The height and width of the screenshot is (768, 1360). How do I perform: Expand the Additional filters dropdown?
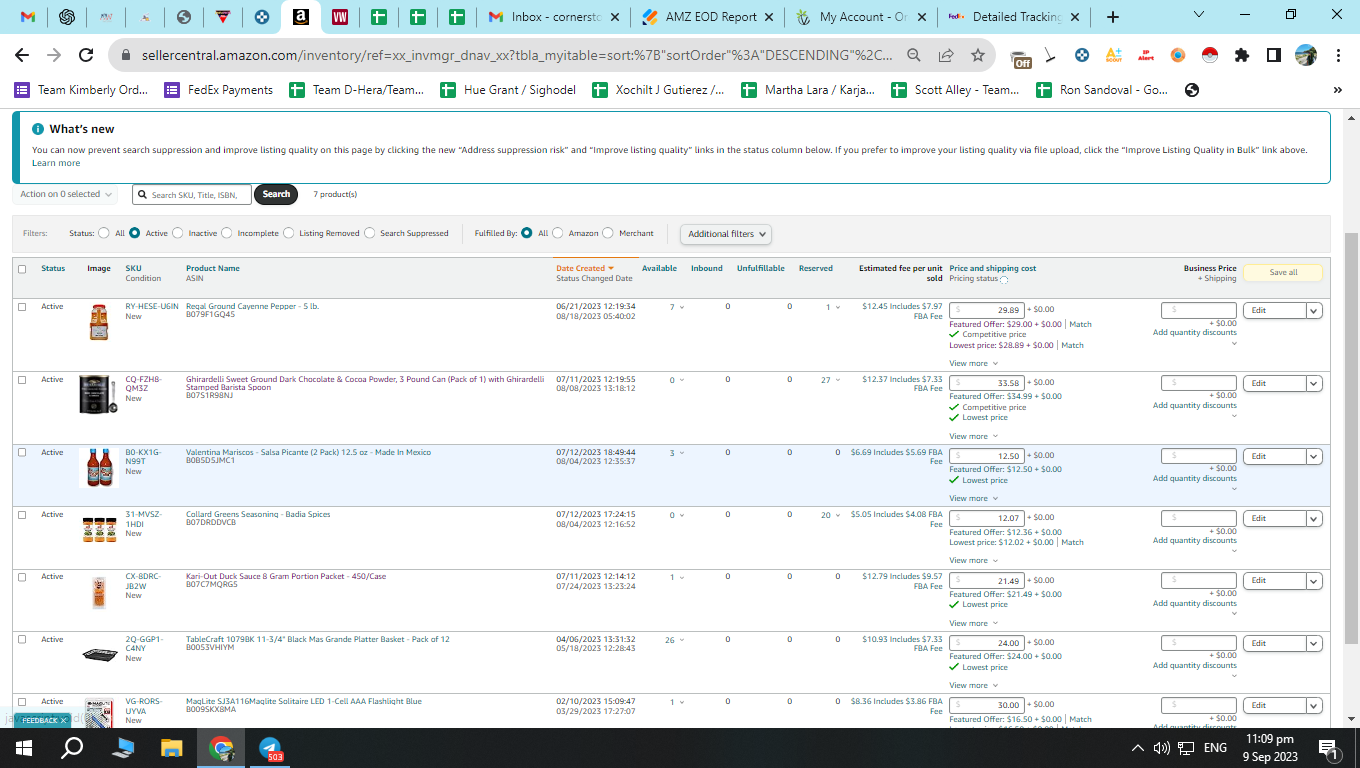click(x=727, y=234)
